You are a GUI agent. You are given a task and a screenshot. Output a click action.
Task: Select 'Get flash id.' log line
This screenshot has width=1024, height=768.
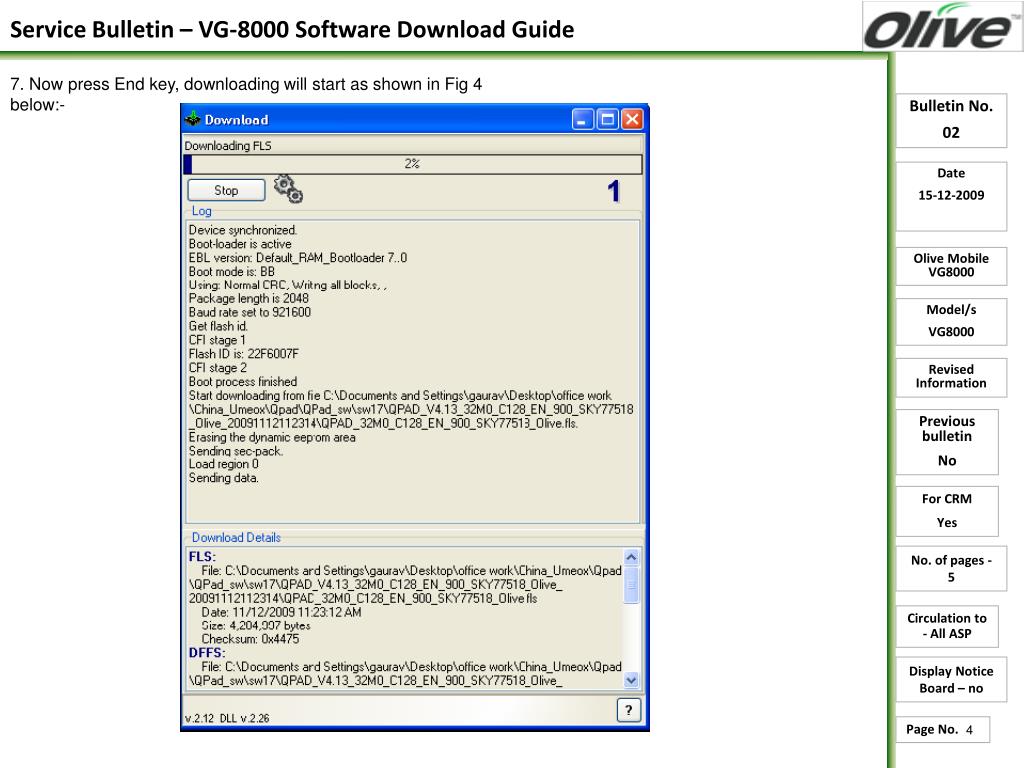point(219,326)
